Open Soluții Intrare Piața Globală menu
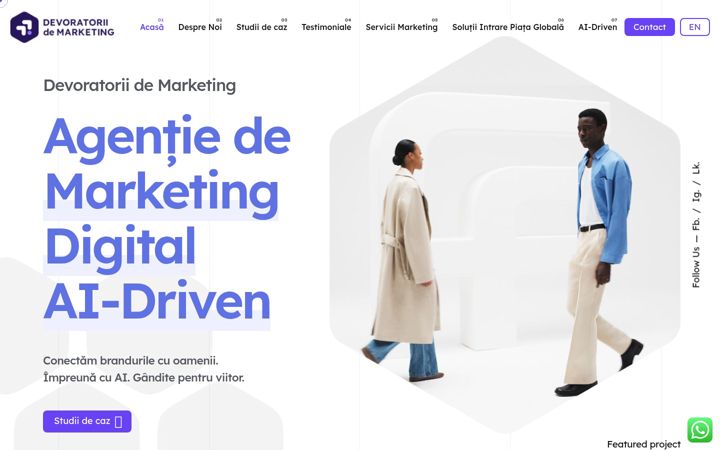Screen dimensions: 720x450 [x=508, y=27]
